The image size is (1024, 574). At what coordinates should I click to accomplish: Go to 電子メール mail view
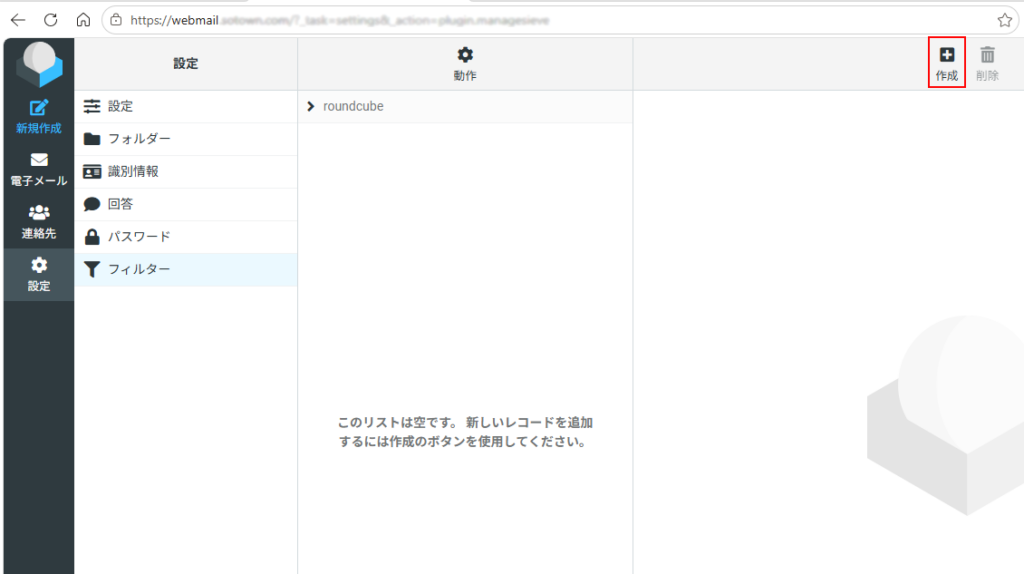click(39, 170)
